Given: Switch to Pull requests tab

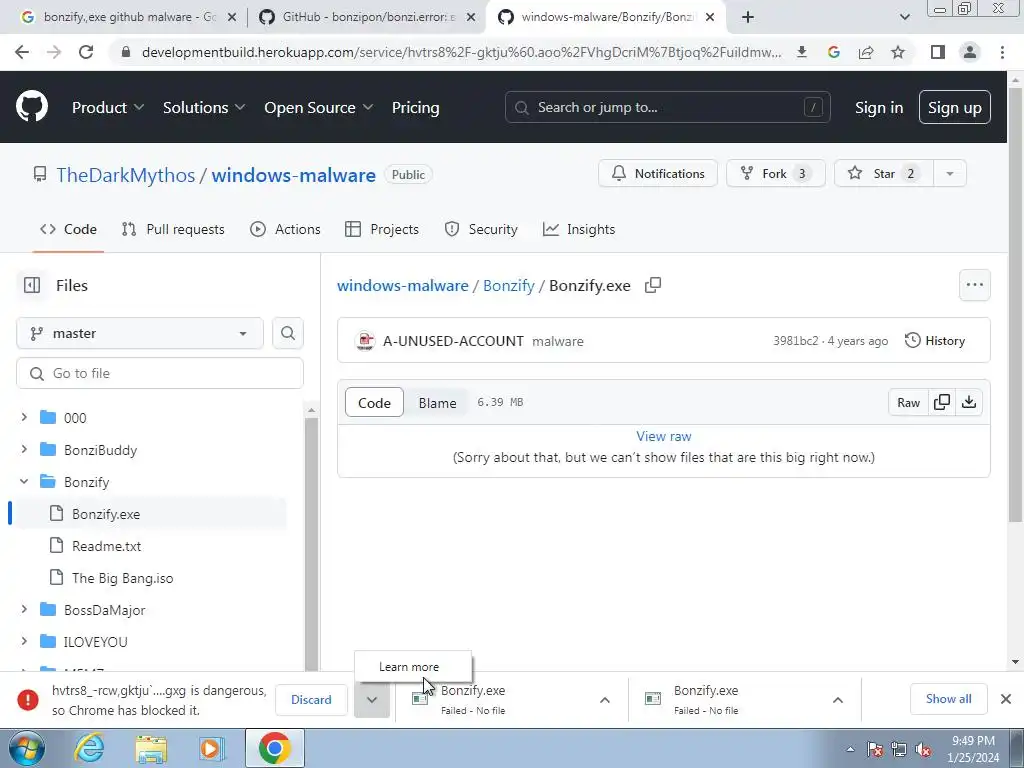Looking at the screenshot, I should point(173,229).
